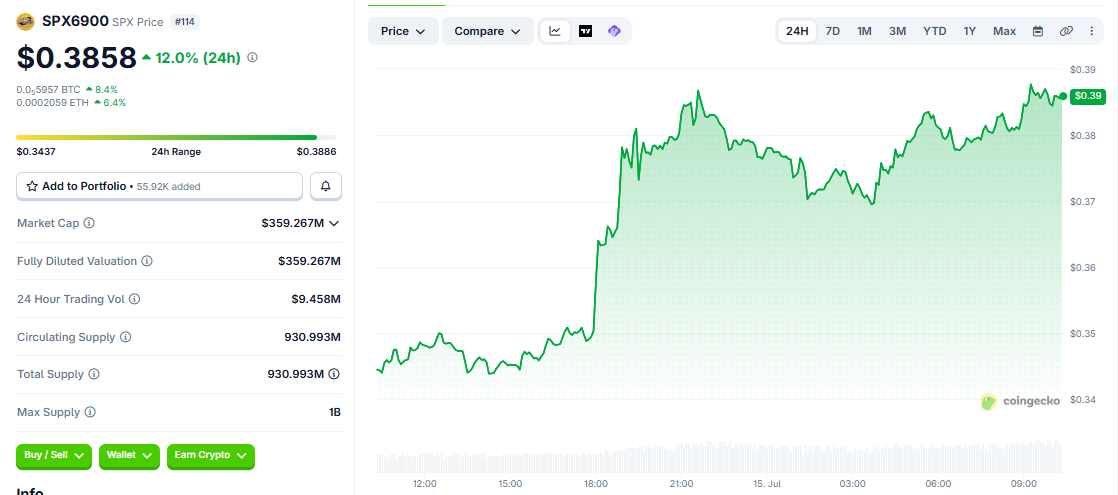
Task: Show Max Supply info icon
Action: [x=90, y=412]
